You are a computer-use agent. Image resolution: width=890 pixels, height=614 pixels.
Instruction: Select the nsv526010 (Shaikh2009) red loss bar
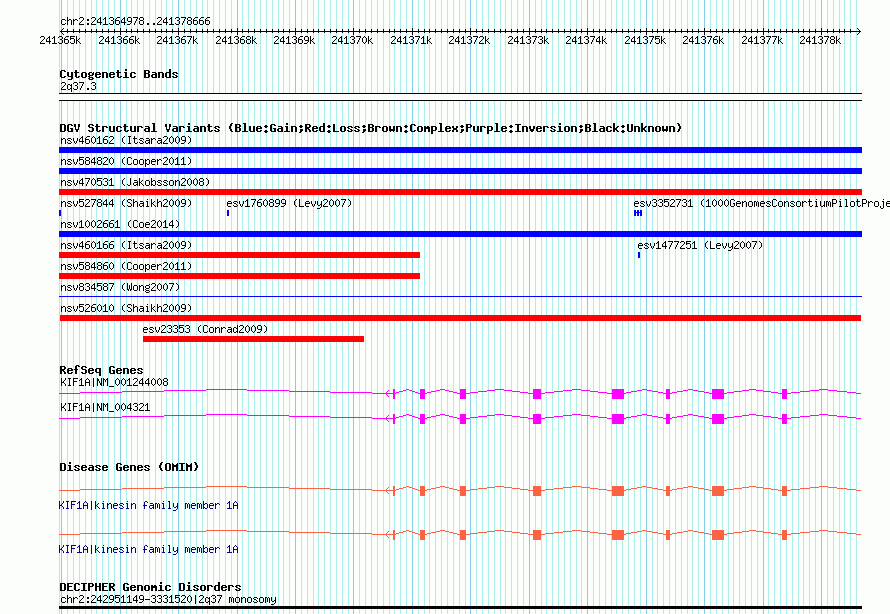pos(460,318)
